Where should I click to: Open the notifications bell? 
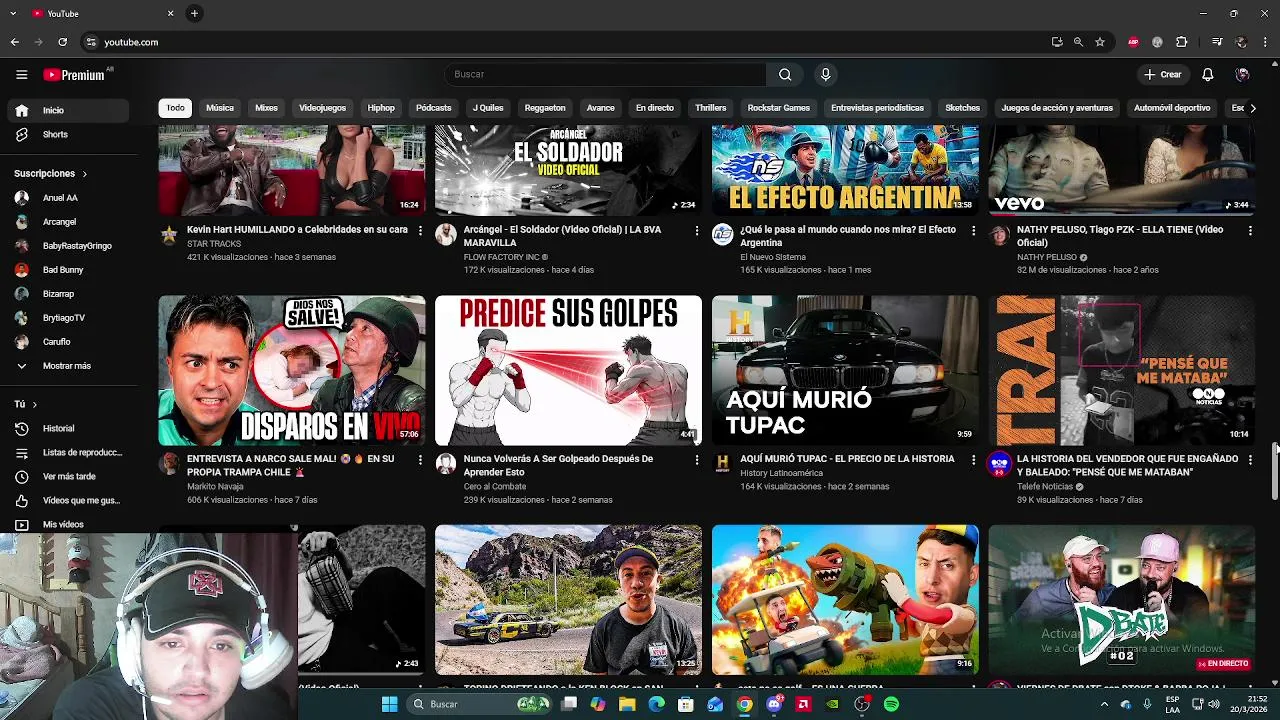click(x=1208, y=74)
